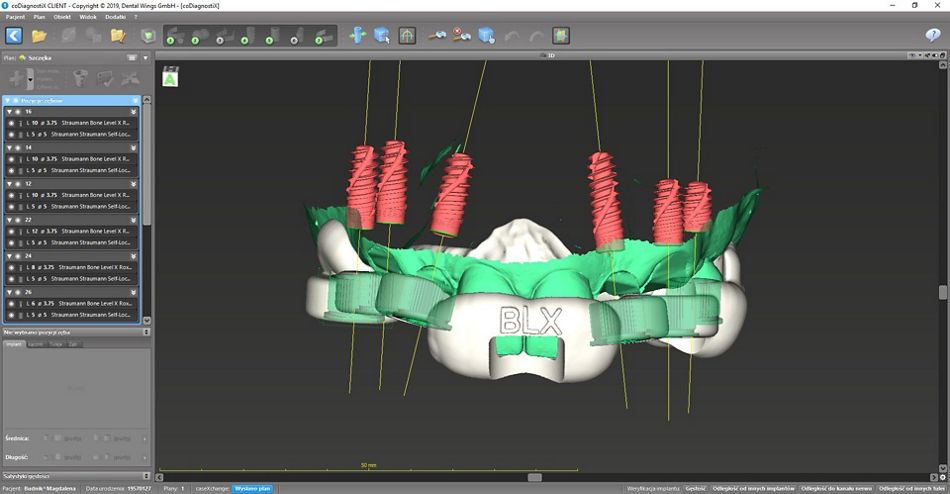Open the Widok menu
The width and height of the screenshot is (950, 494).
[x=88, y=17]
